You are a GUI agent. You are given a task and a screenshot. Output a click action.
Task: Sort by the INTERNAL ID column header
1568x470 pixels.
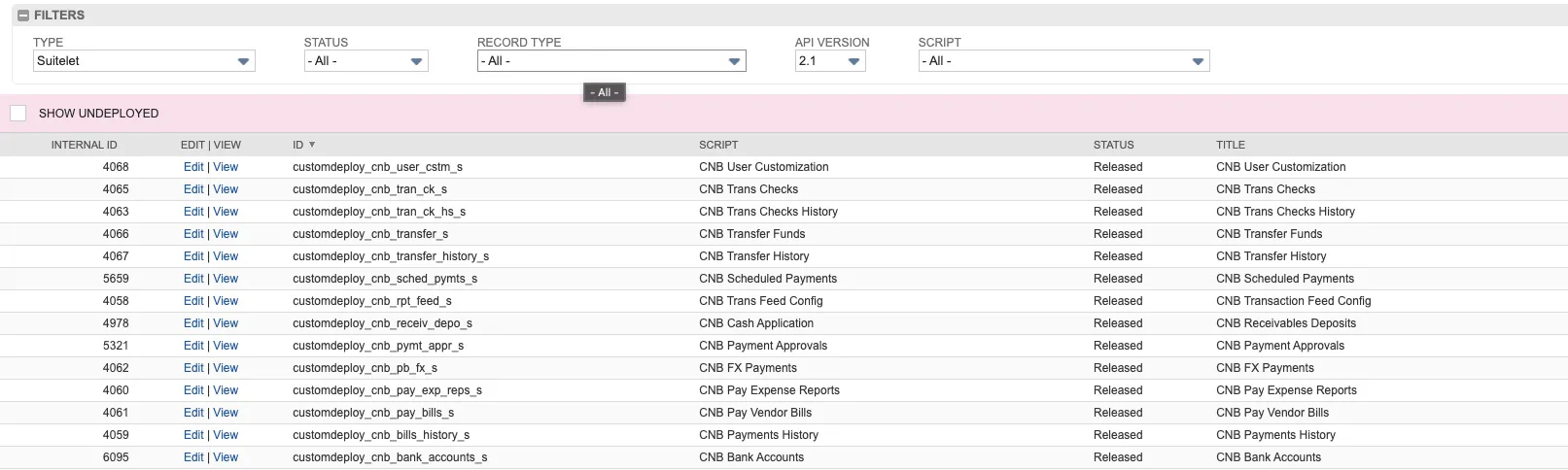[x=84, y=145]
